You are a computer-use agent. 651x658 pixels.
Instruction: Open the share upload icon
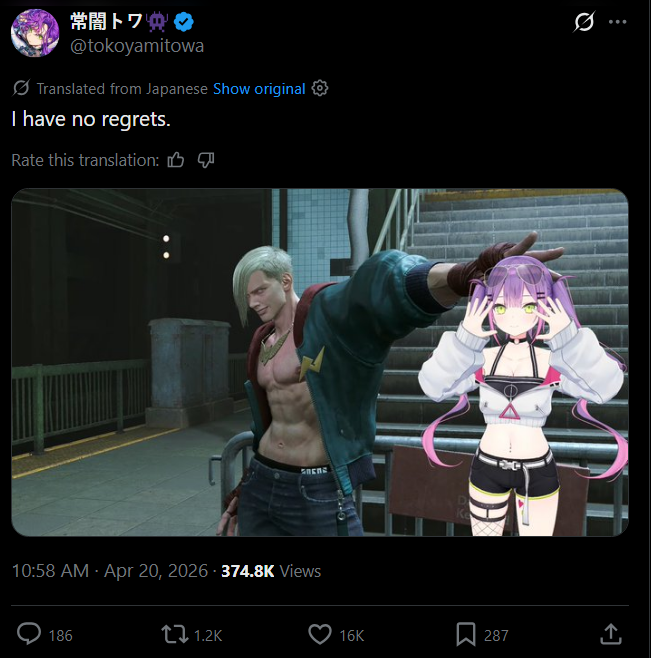tap(610, 634)
